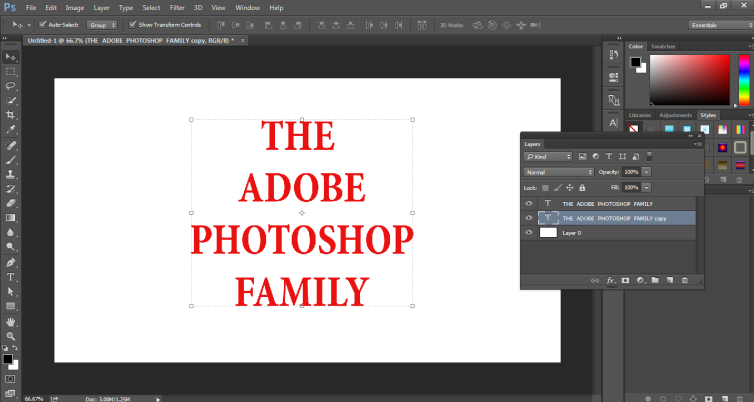The width and height of the screenshot is (754, 402).
Task: Open the Fill slider dropdown arrow
Action: (x=646, y=188)
